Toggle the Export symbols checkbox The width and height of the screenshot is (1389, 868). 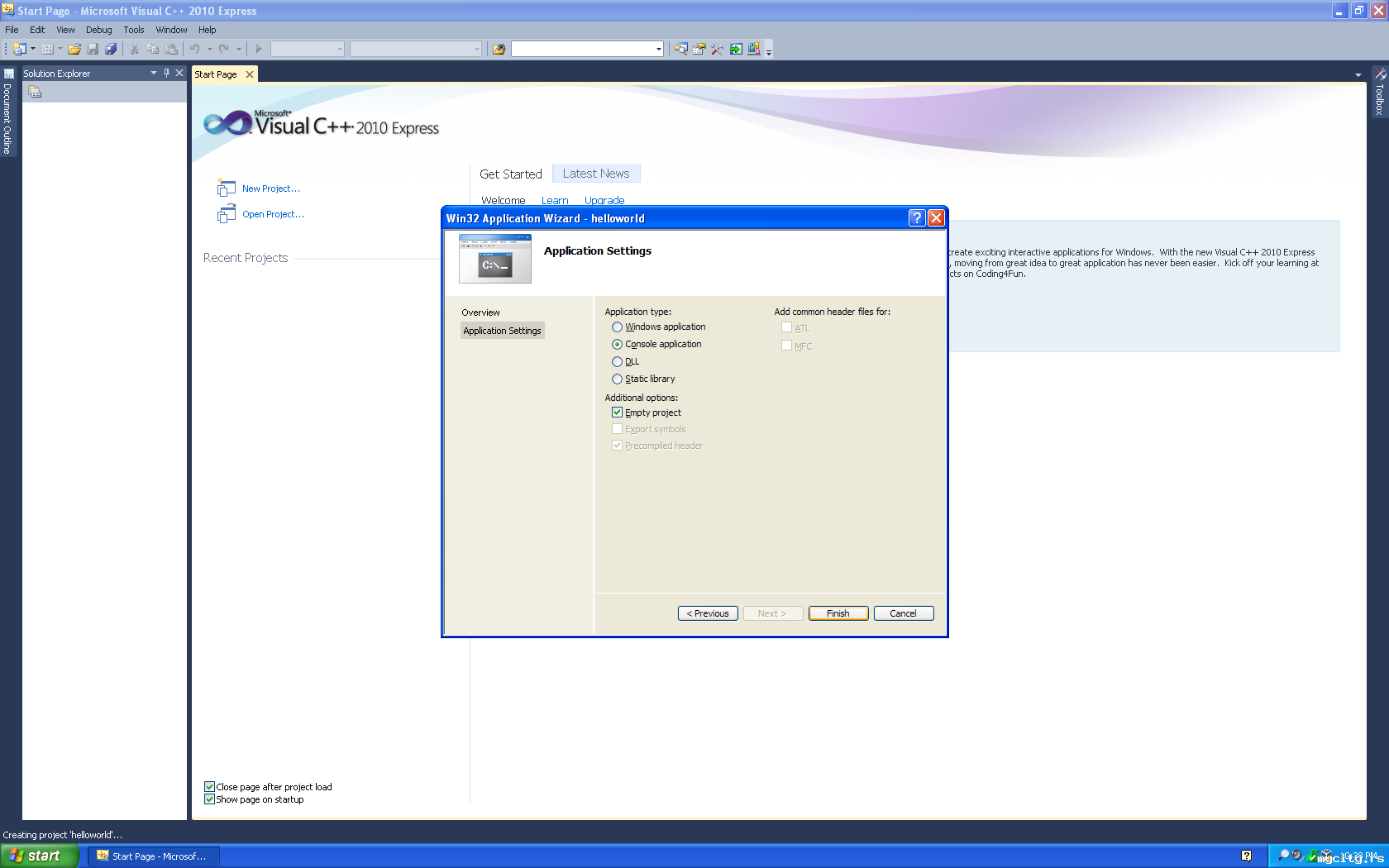617,429
